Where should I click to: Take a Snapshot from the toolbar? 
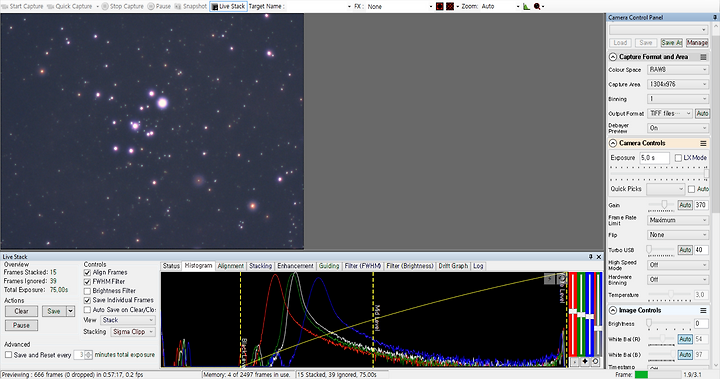point(191,6)
